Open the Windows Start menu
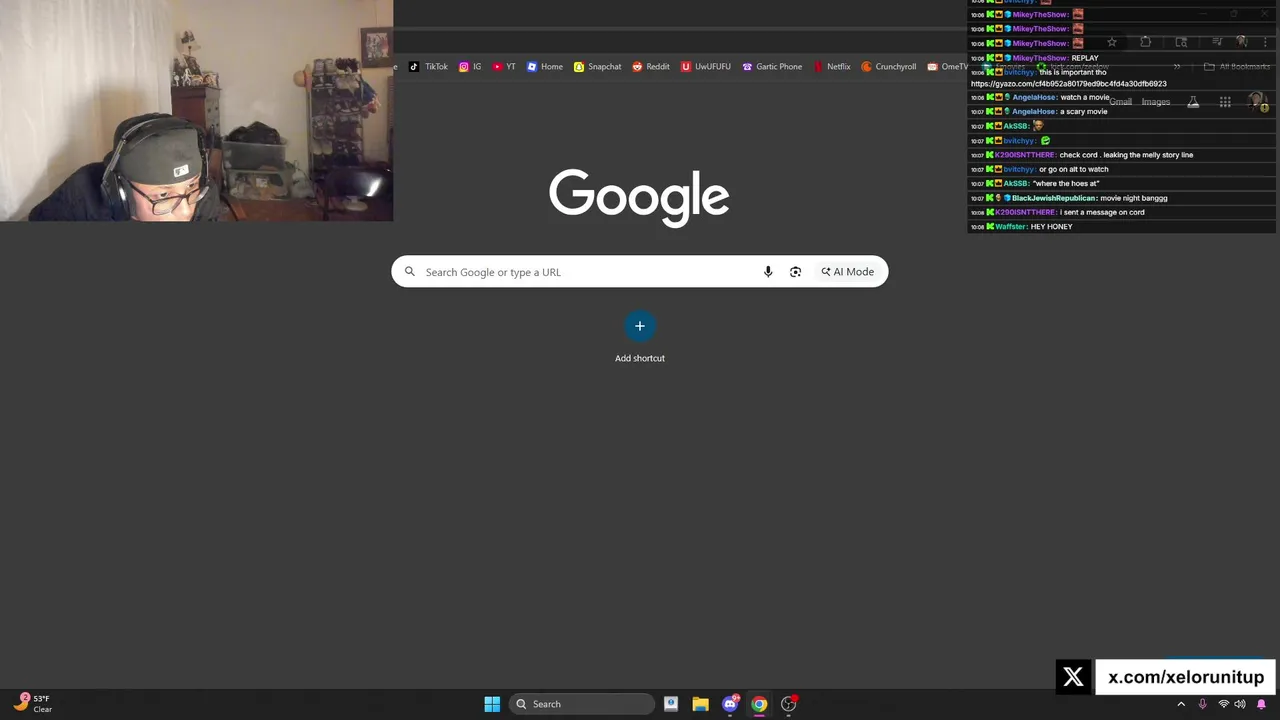Screen dimensions: 1280x720 click(x=492, y=704)
